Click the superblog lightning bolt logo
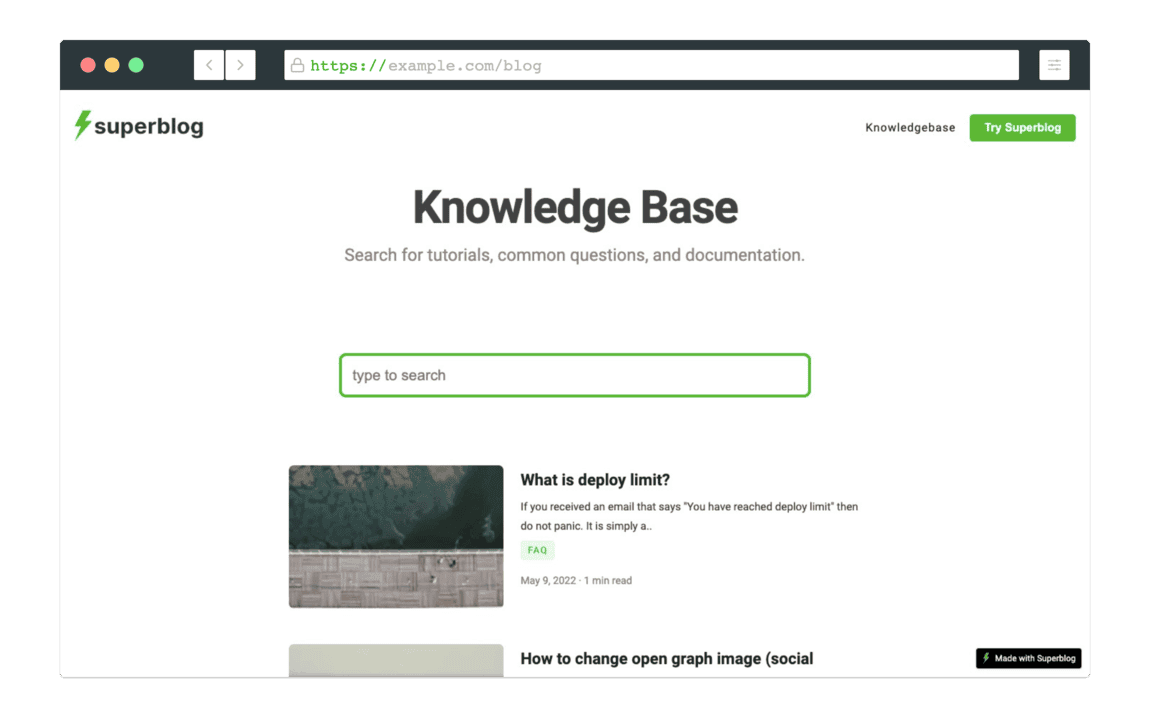1150x717 pixels. [x=83, y=125]
